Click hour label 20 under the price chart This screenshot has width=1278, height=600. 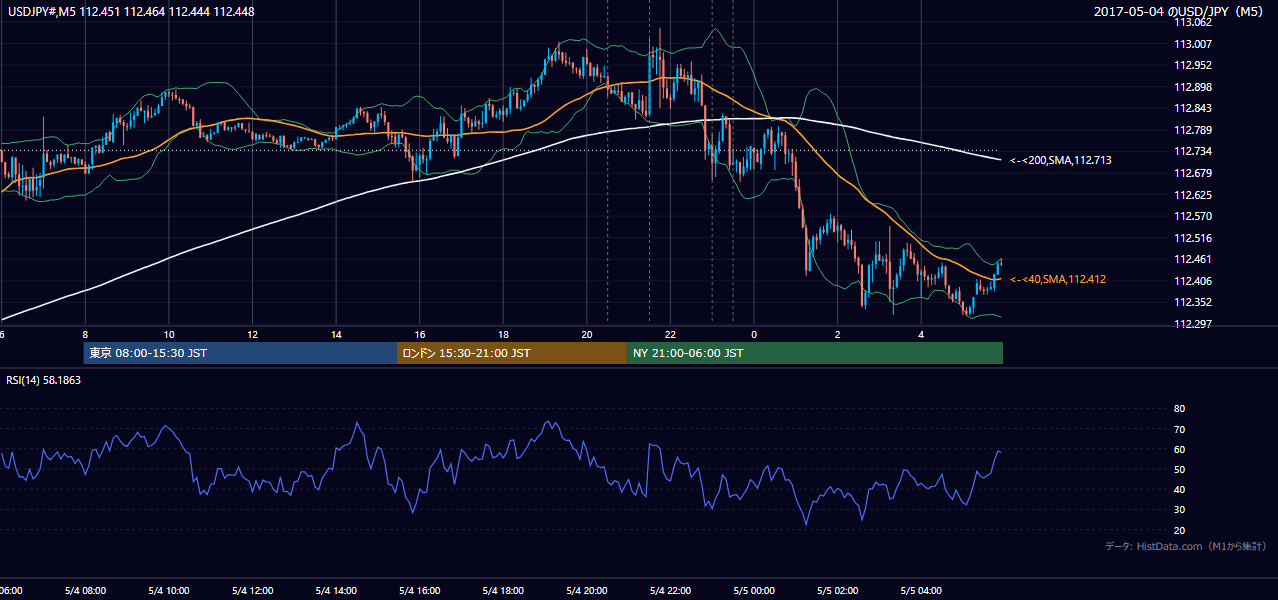click(x=586, y=335)
